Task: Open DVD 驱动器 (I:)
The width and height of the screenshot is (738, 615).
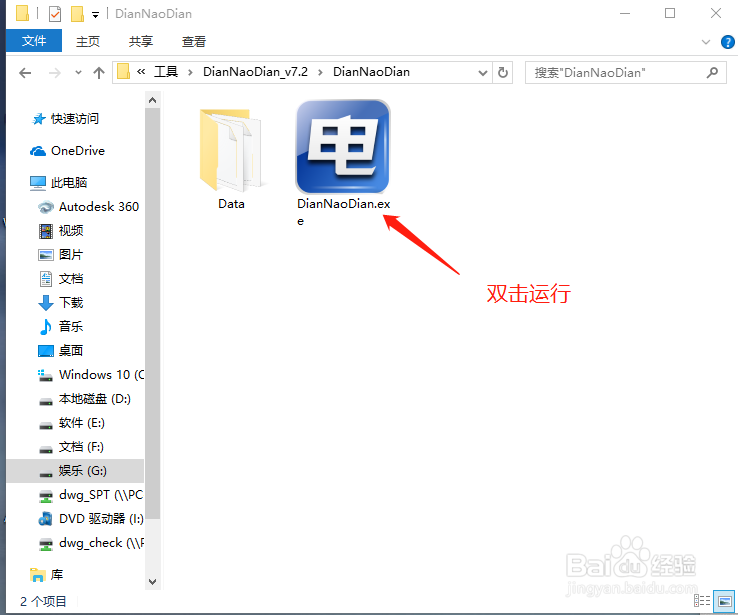Action: (x=90, y=519)
